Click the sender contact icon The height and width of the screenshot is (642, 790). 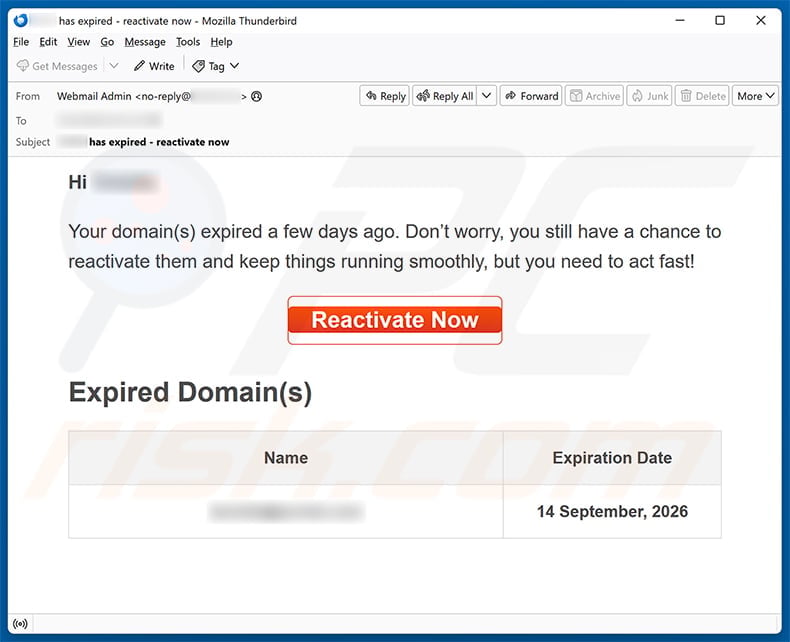256,96
